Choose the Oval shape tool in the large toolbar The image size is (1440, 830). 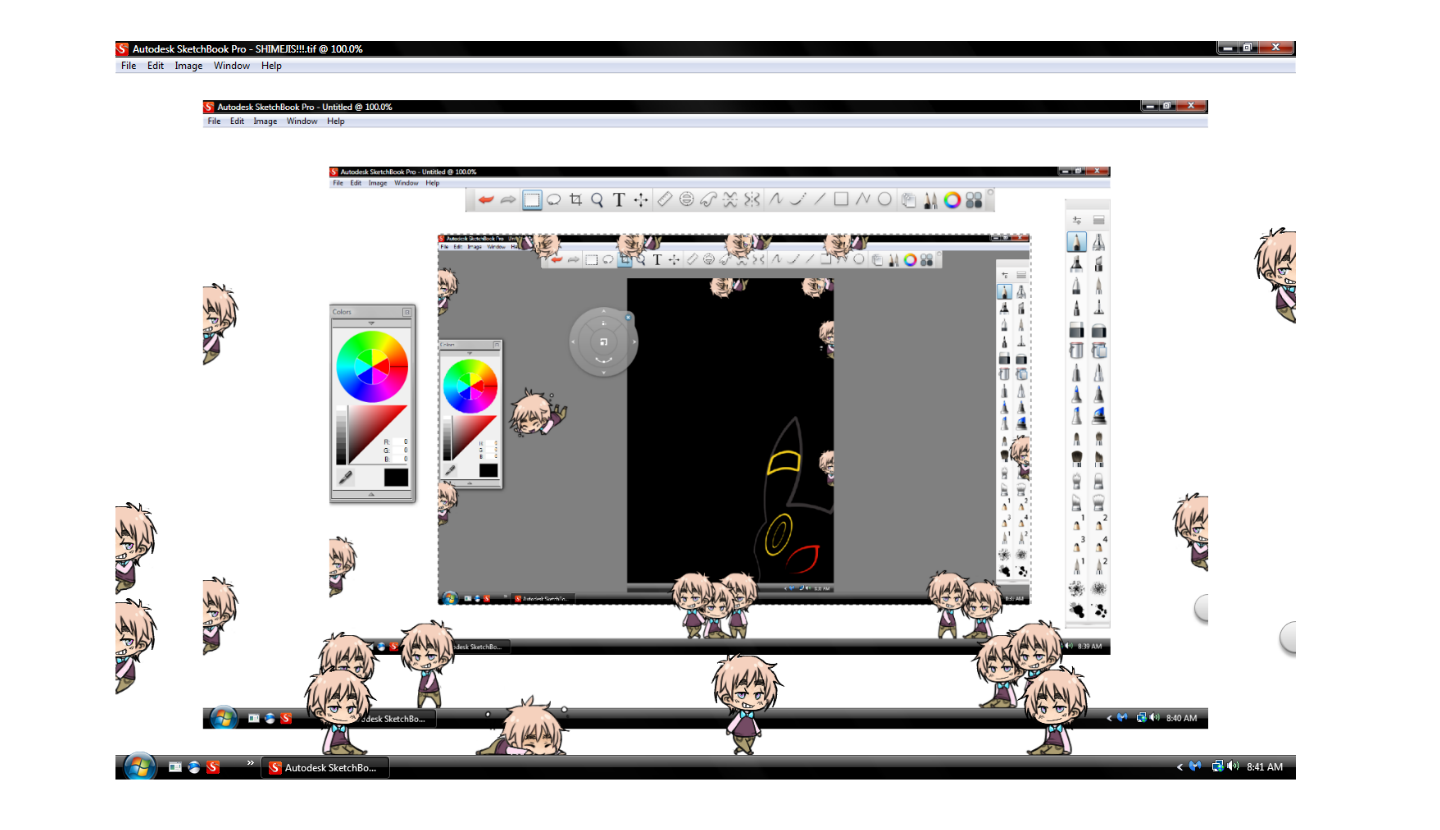click(x=885, y=200)
